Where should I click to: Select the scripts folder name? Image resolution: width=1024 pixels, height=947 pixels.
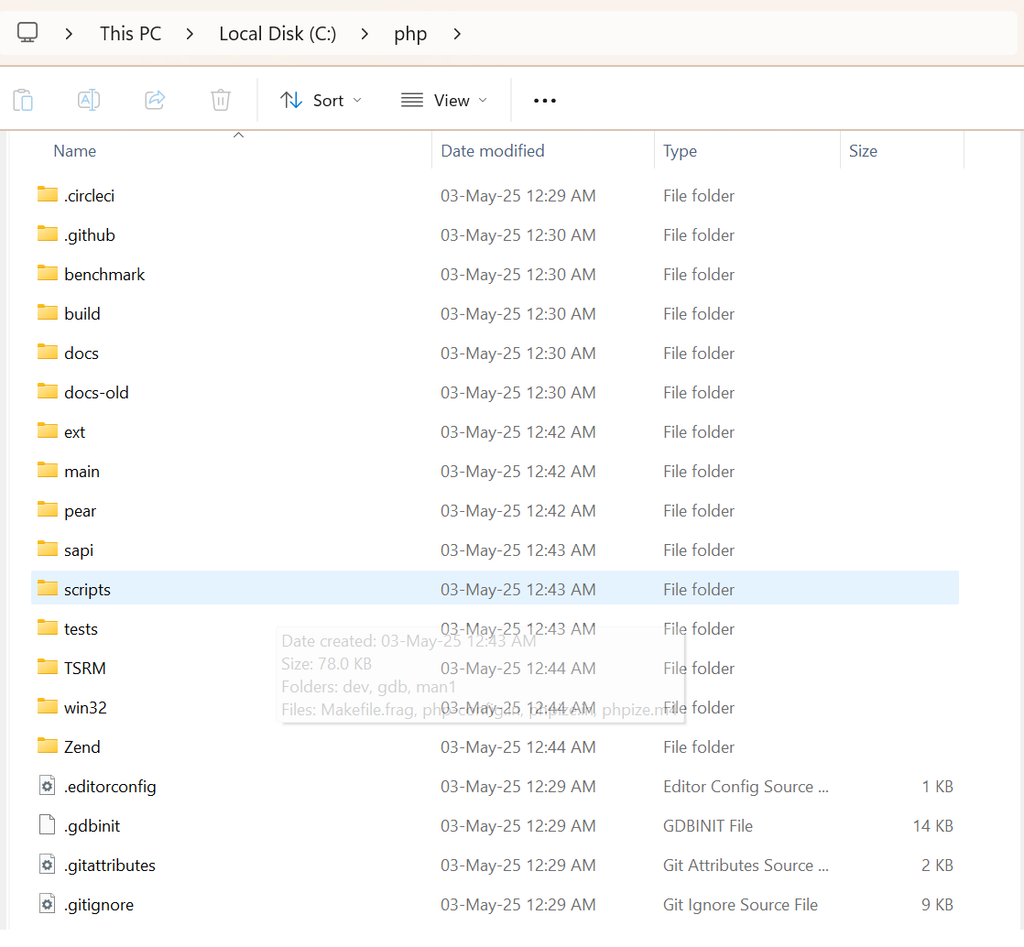click(x=88, y=590)
